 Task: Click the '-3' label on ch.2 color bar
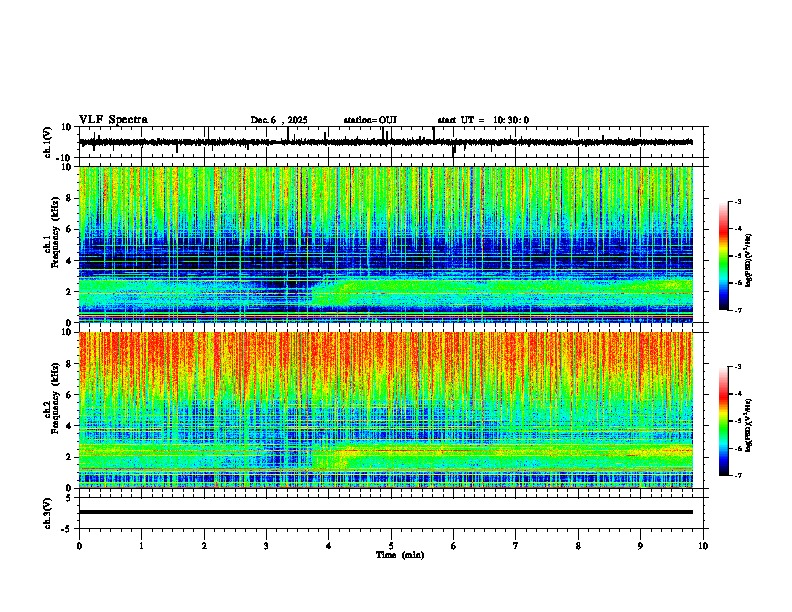[737, 367]
